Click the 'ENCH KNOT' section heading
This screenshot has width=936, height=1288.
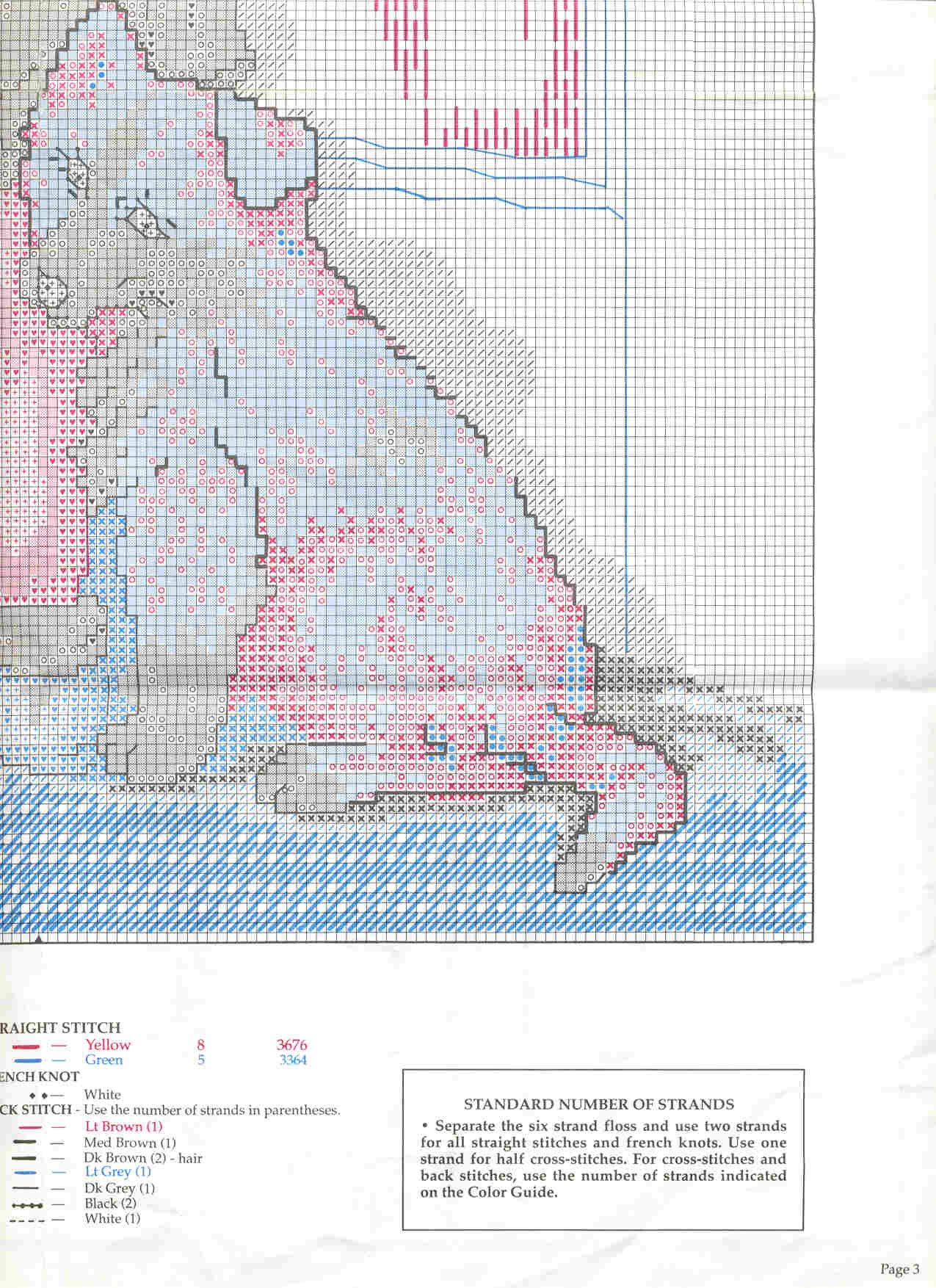pos(40,1077)
